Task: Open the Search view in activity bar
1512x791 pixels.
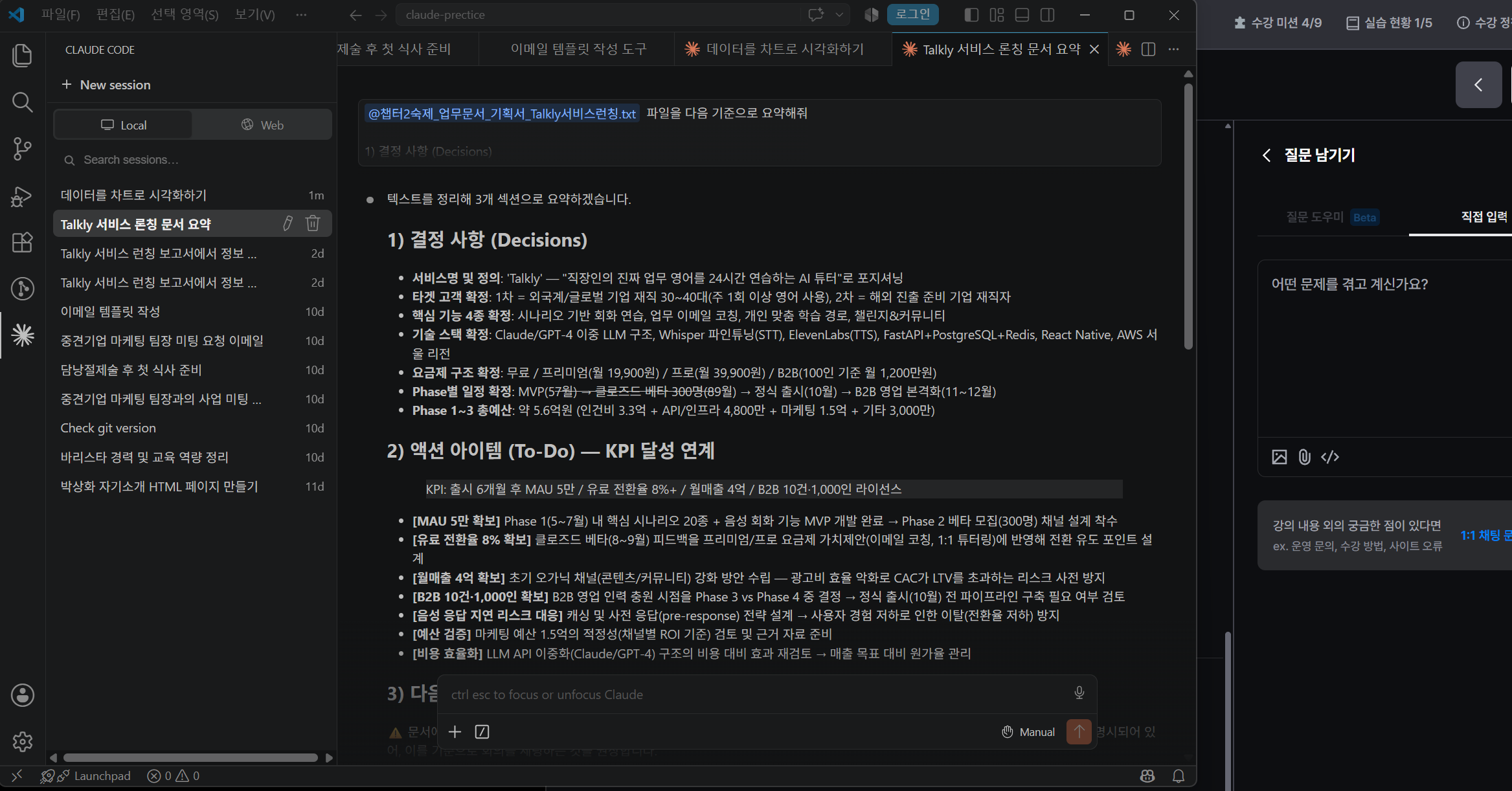Action: pyautogui.click(x=22, y=102)
